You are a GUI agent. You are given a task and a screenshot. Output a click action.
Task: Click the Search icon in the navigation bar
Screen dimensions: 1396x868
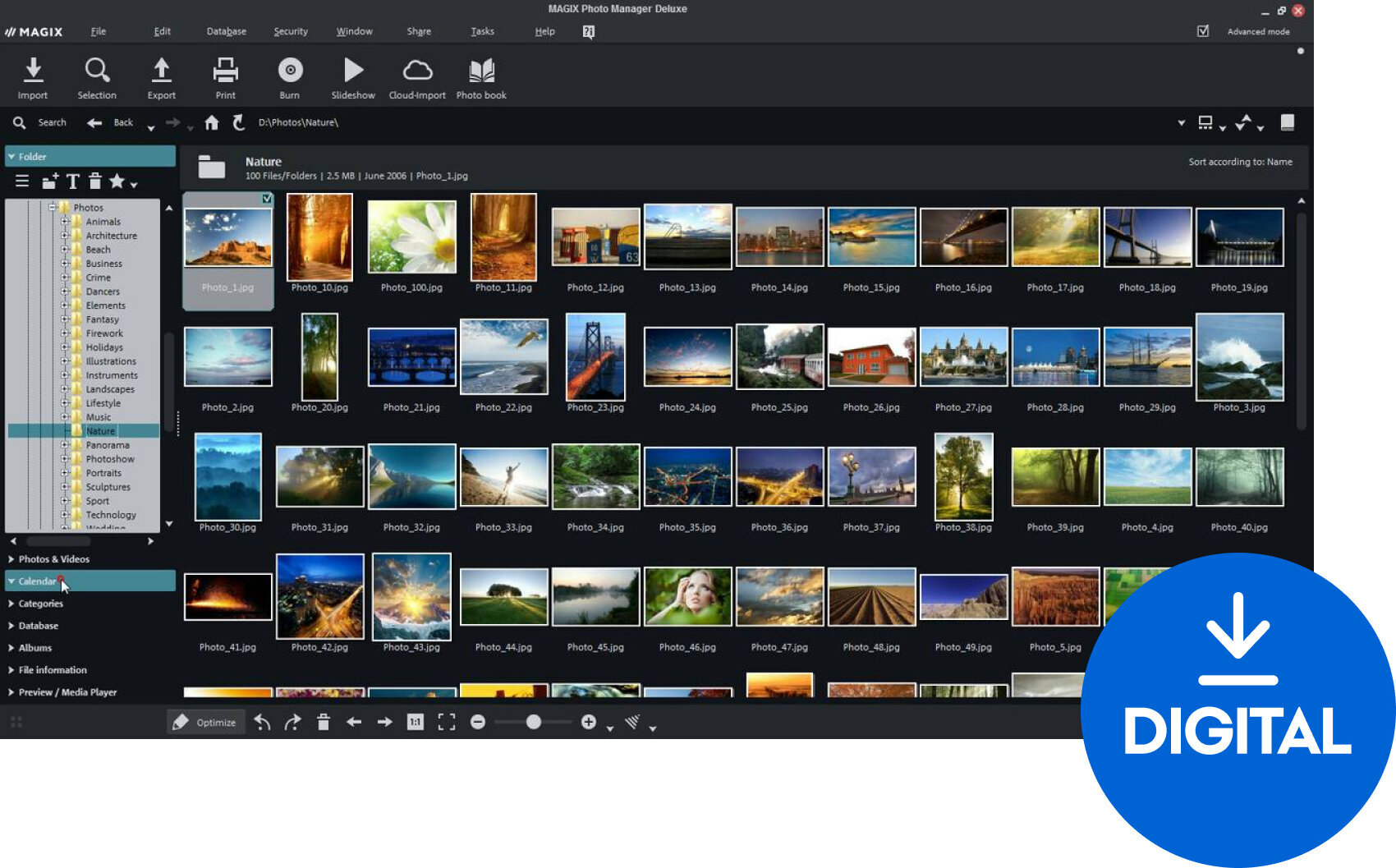pos(19,122)
